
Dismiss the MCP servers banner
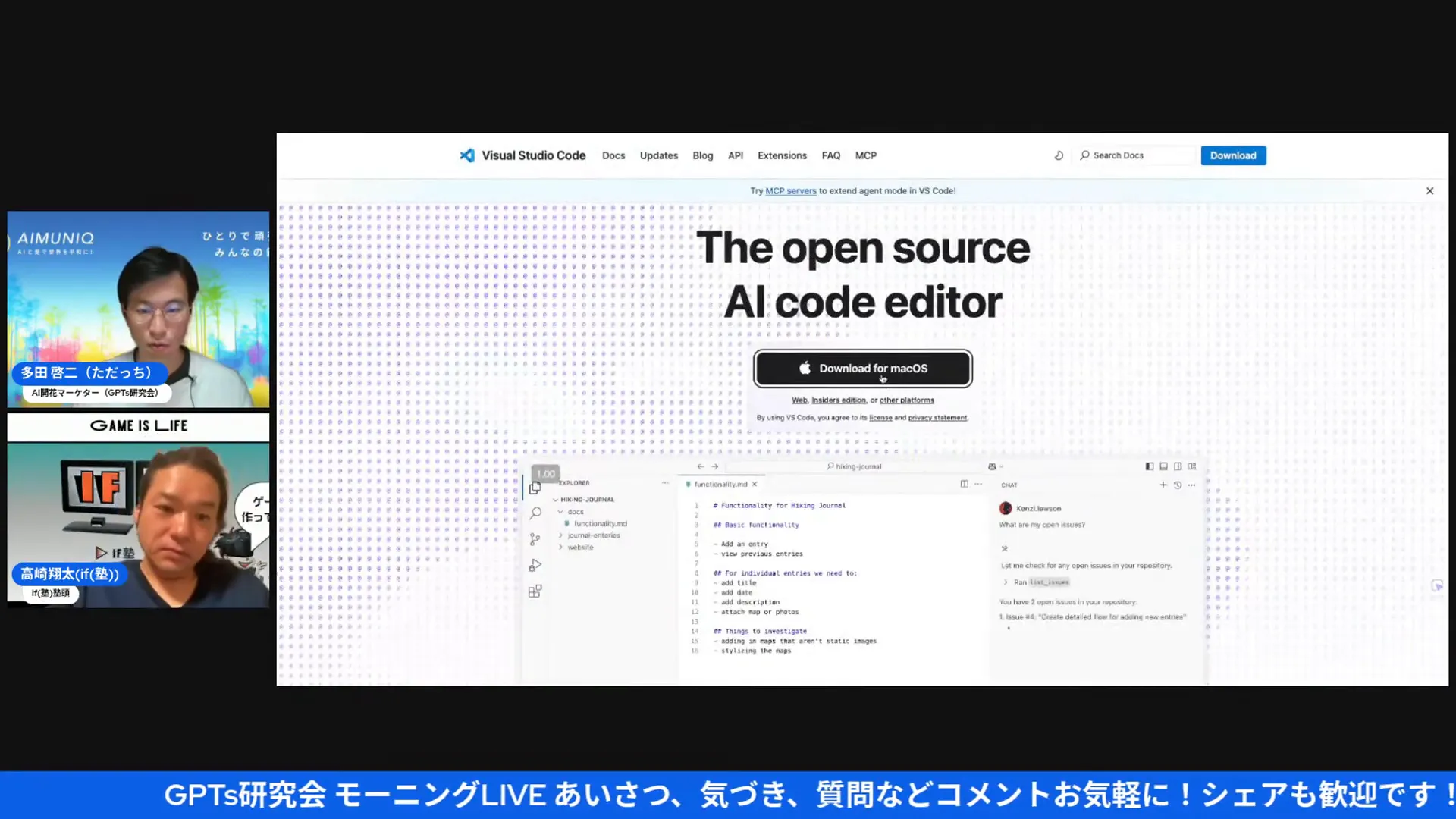1429,191
